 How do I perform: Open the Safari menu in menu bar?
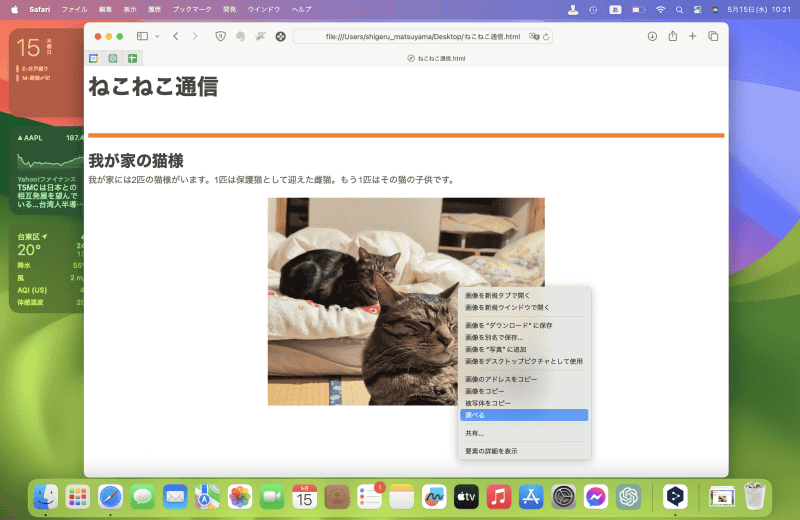pyautogui.click(x=40, y=9)
